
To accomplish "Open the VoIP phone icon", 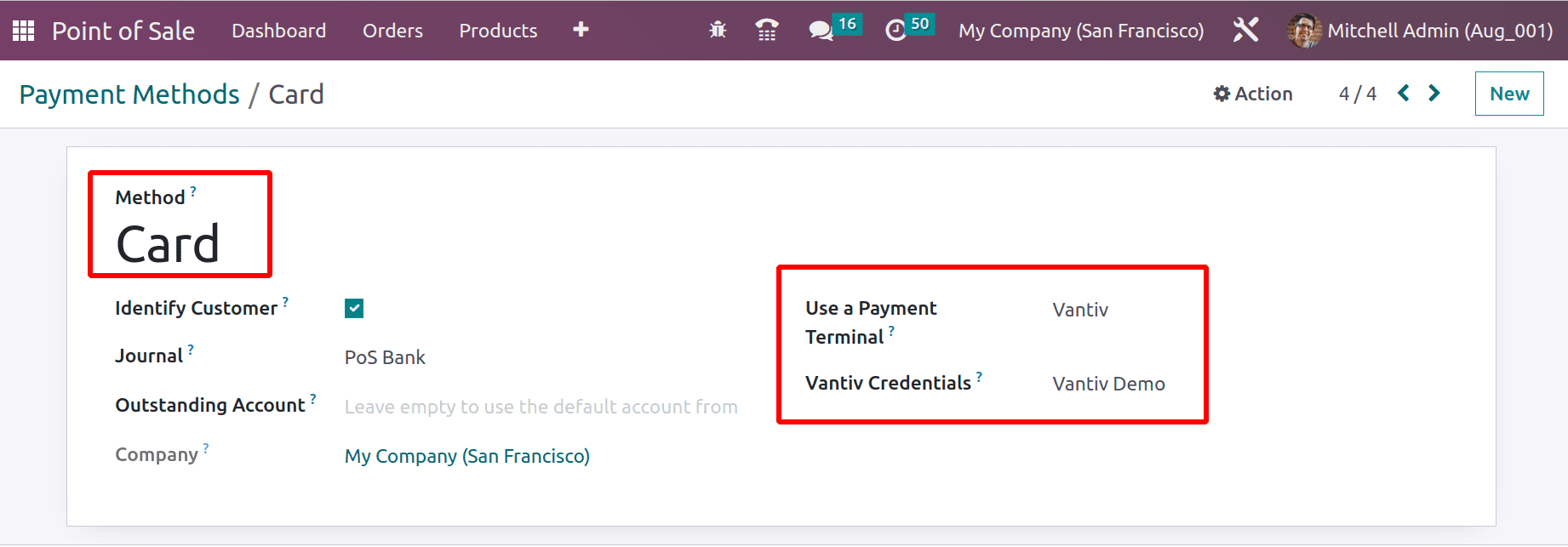I will click(766, 31).
